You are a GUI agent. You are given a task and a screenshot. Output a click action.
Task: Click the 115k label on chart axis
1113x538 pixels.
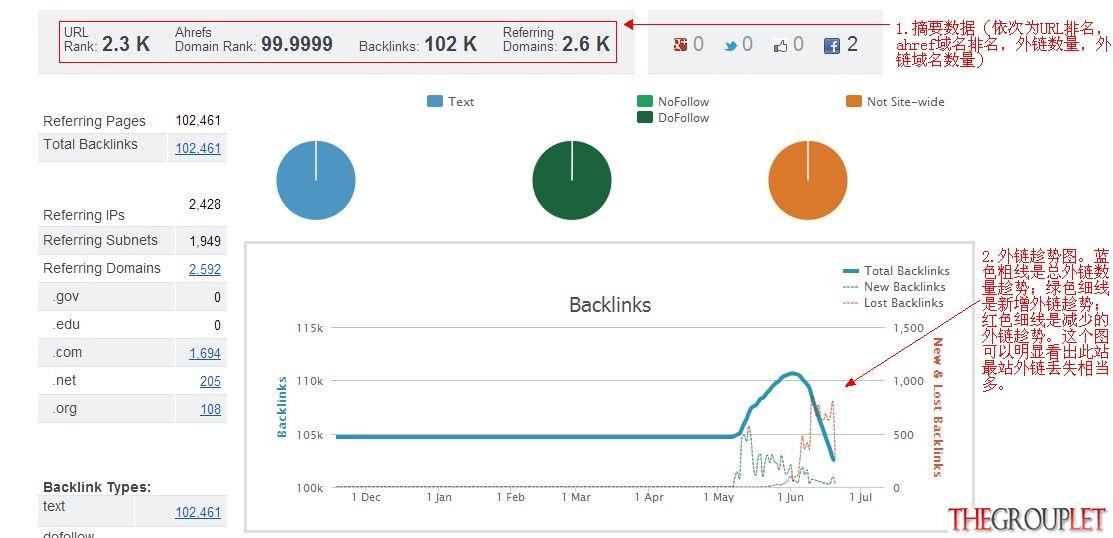click(x=310, y=328)
